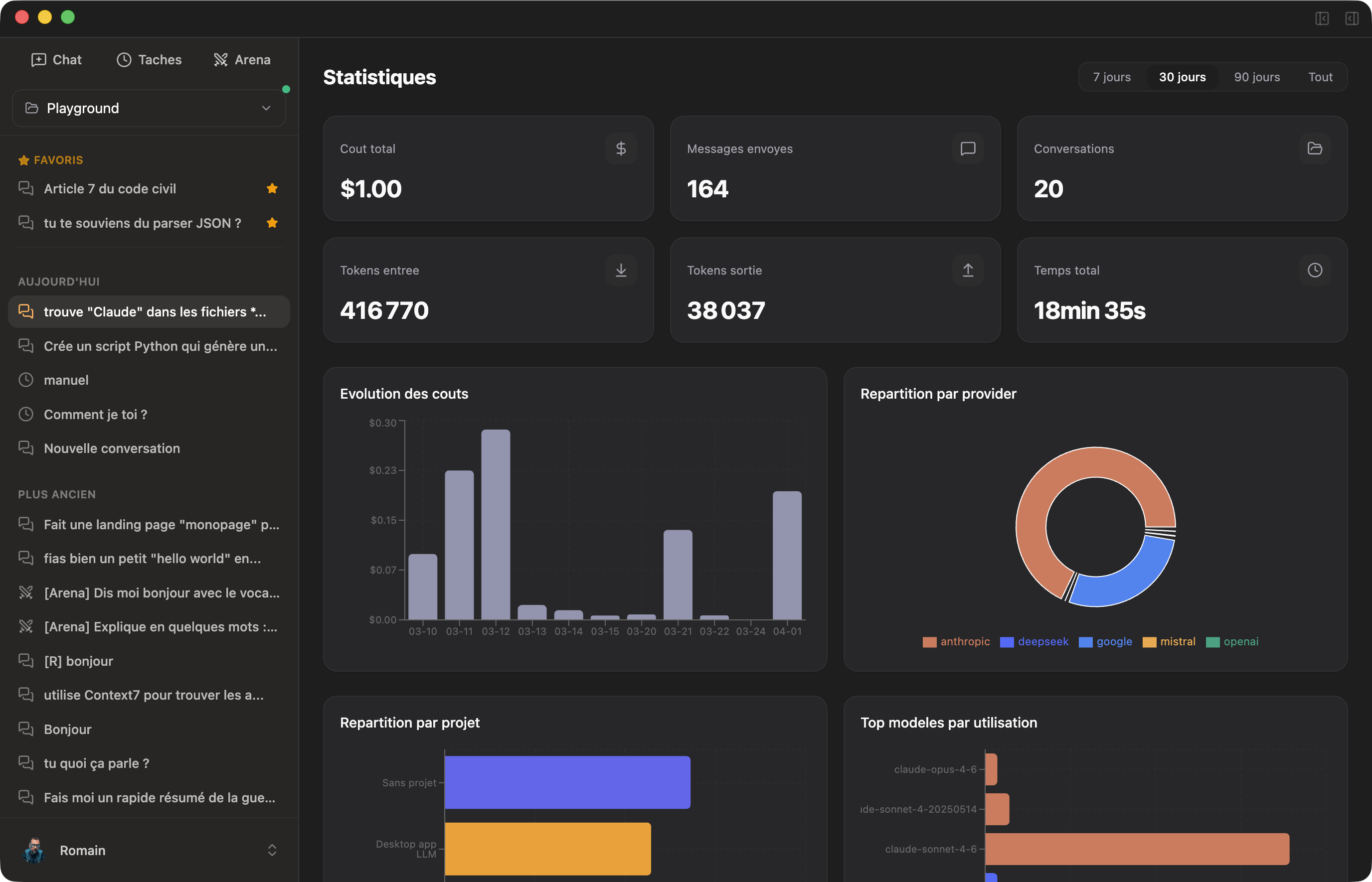Image resolution: width=1372 pixels, height=882 pixels.
Task: Open 'Nouvelle conversation' from today's list
Action: click(112, 448)
